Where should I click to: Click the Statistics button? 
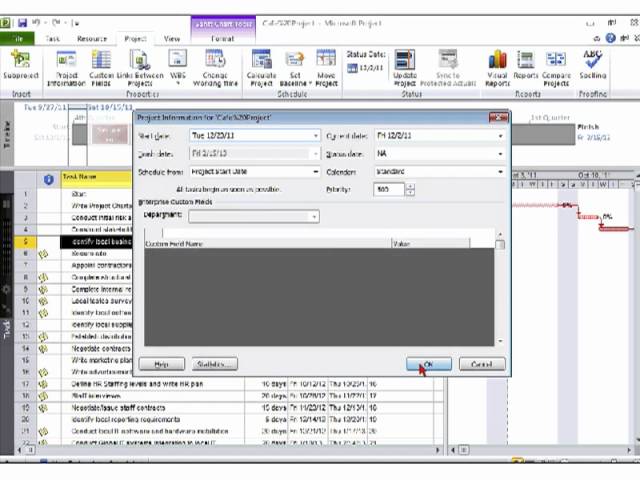(x=215, y=364)
